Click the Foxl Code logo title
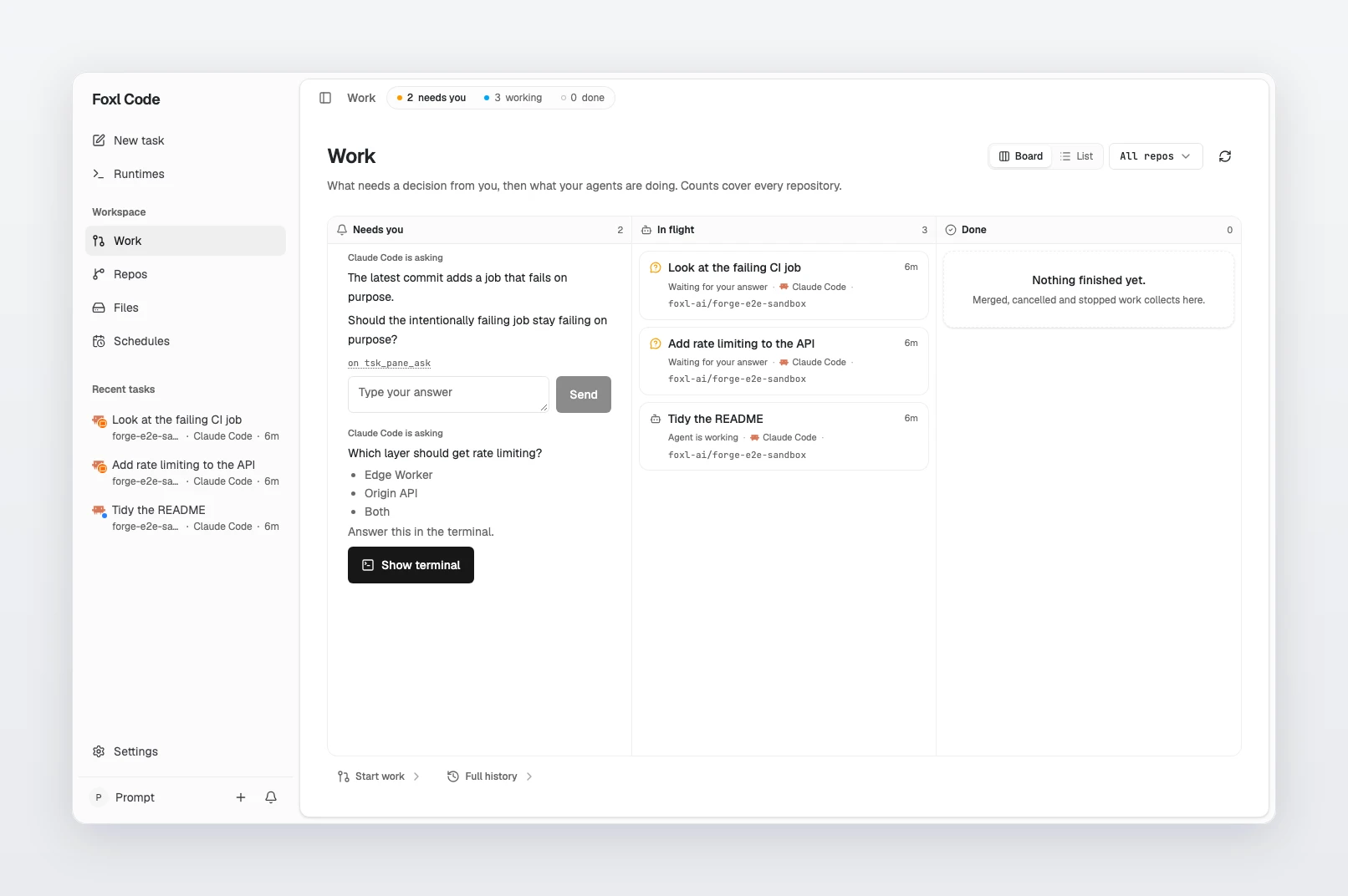The width and height of the screenshot is (1348, 896). (126, 99)
